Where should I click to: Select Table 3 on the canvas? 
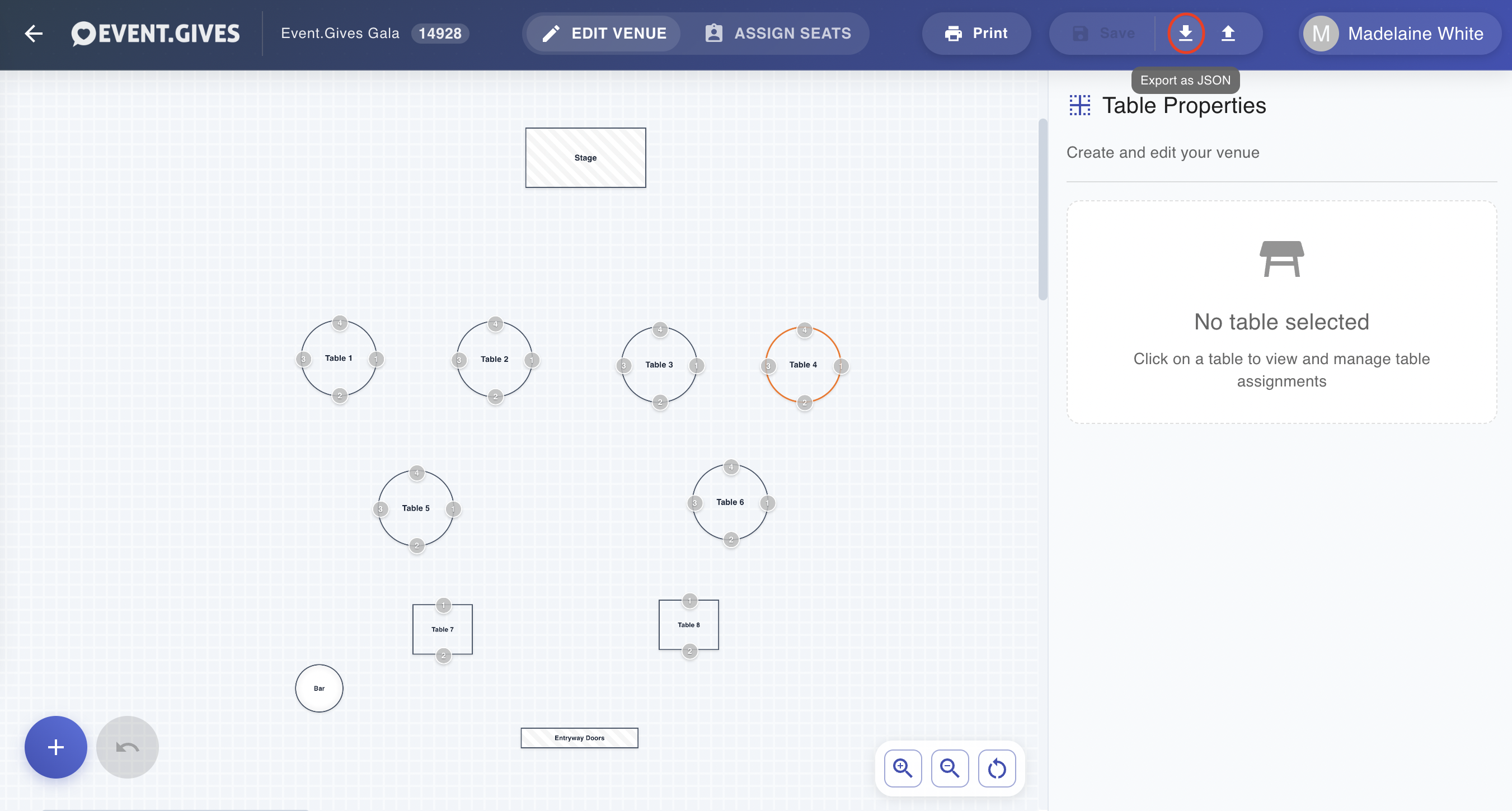[659, 365]
